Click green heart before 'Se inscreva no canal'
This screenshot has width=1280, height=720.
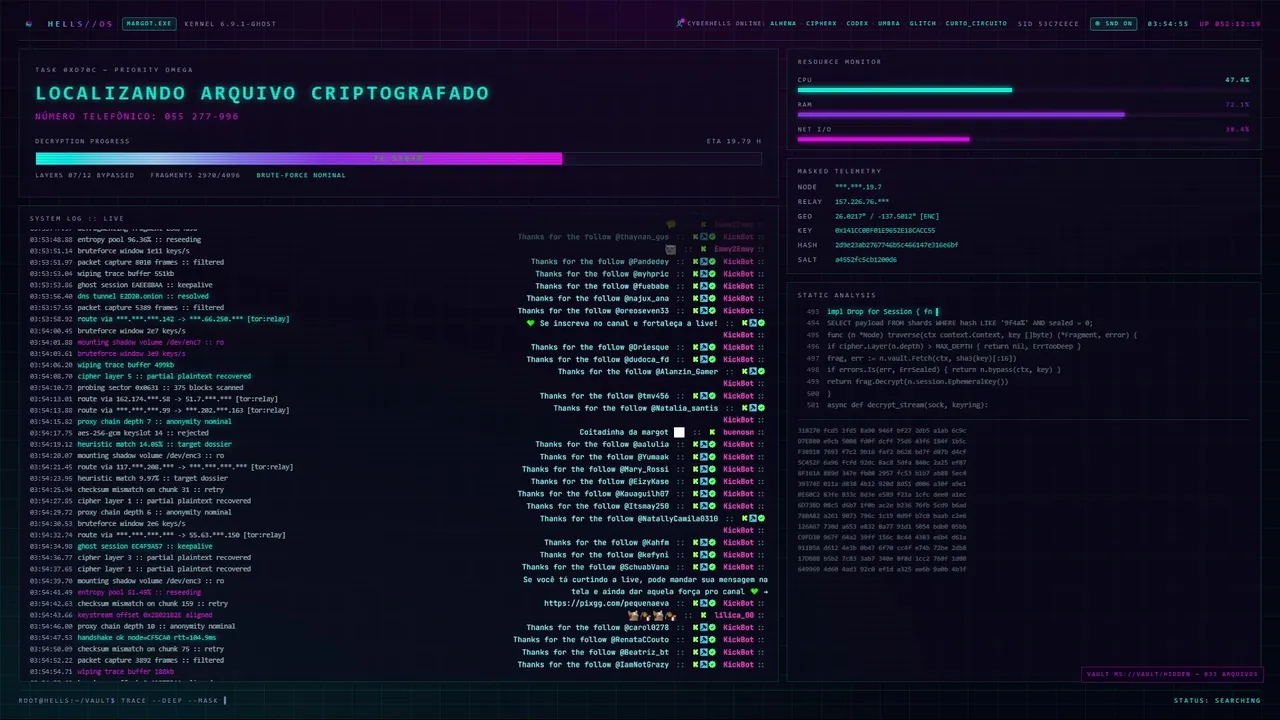click(531, 323)
